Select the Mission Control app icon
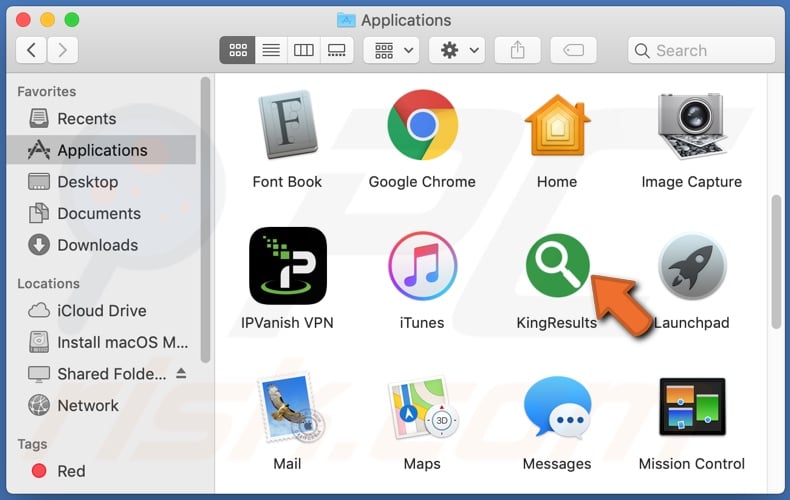 (692, 406)
